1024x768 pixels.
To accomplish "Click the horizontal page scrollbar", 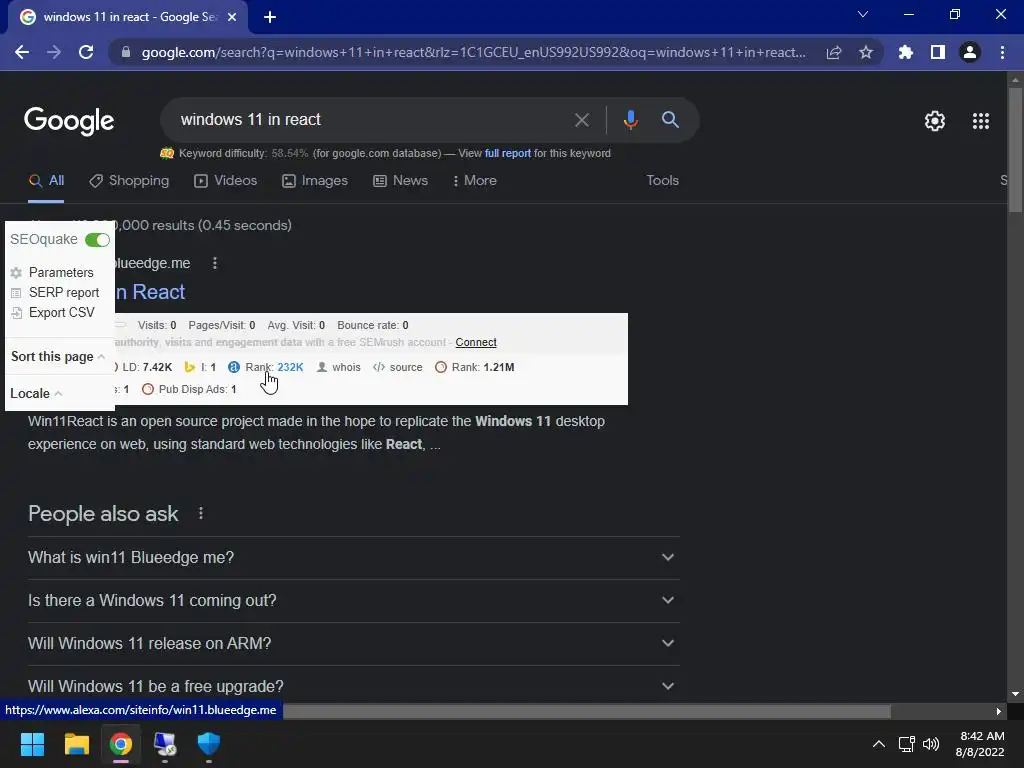I will (x=586, y=711).
